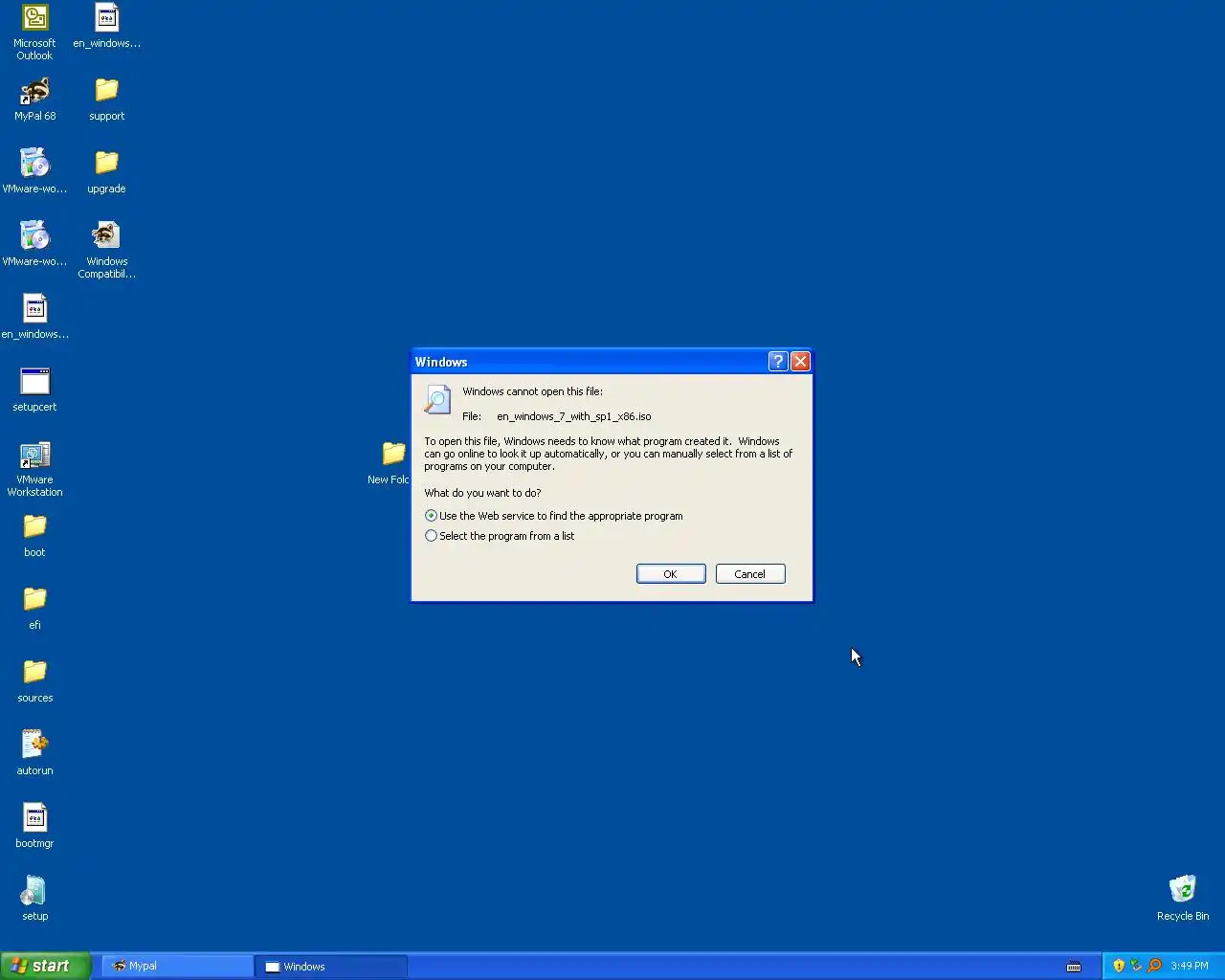Open the Start menu
The image size is (1225, 980).
pyautogui.click(x=46, y=966)
